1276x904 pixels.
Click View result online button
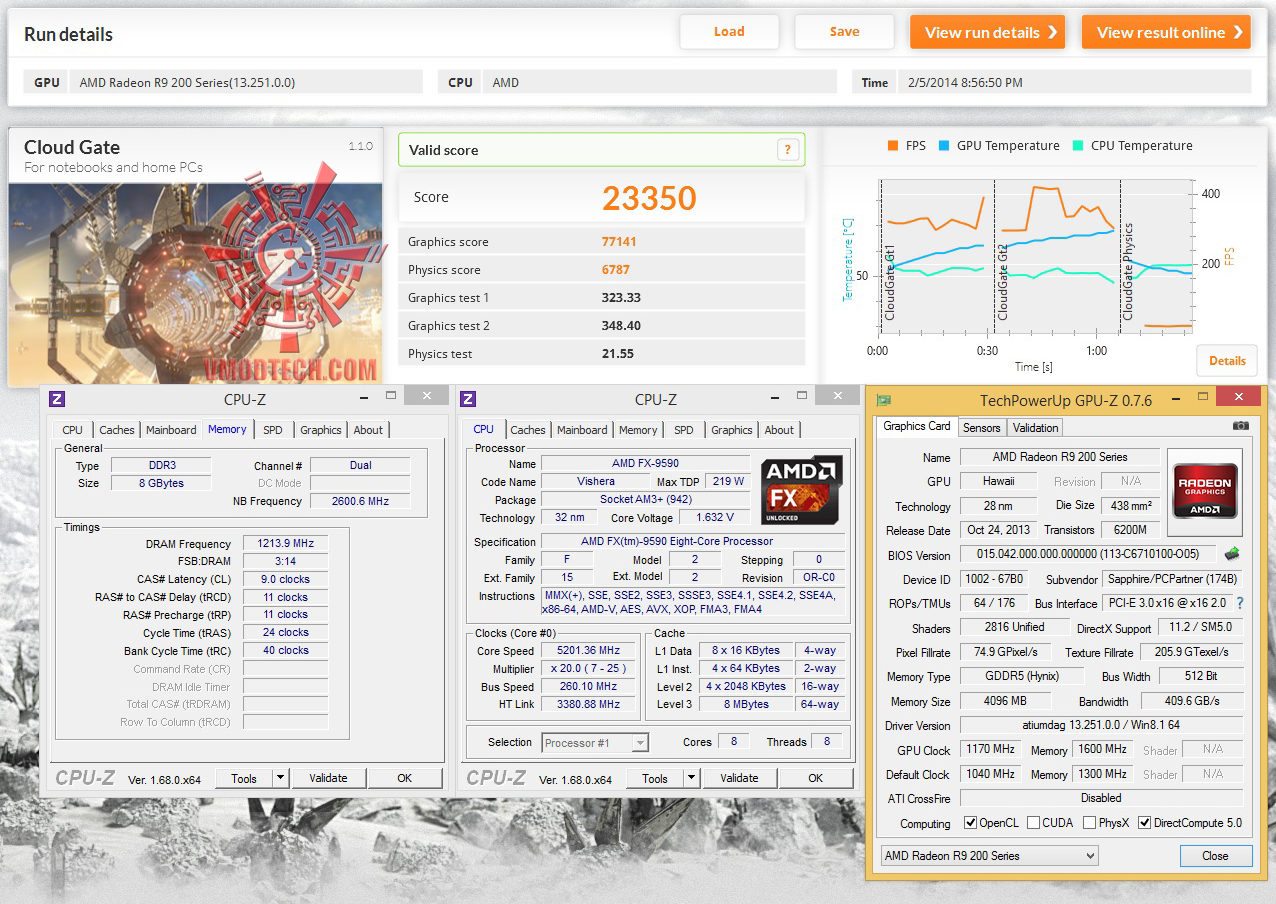pyautogui.click(x=1166, y=32)
